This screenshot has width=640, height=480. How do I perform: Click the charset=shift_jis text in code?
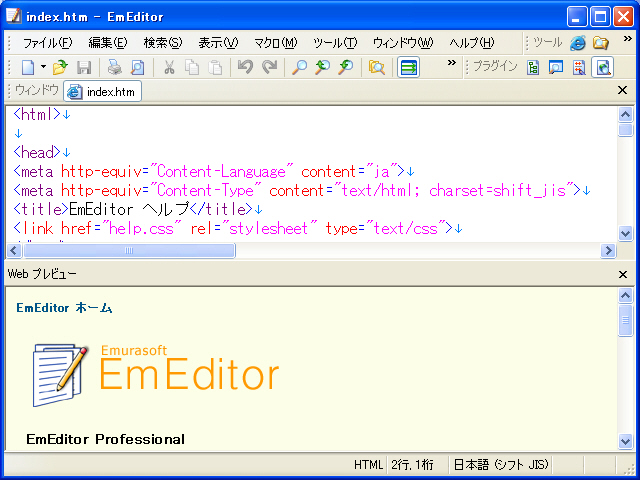point(498,190)
